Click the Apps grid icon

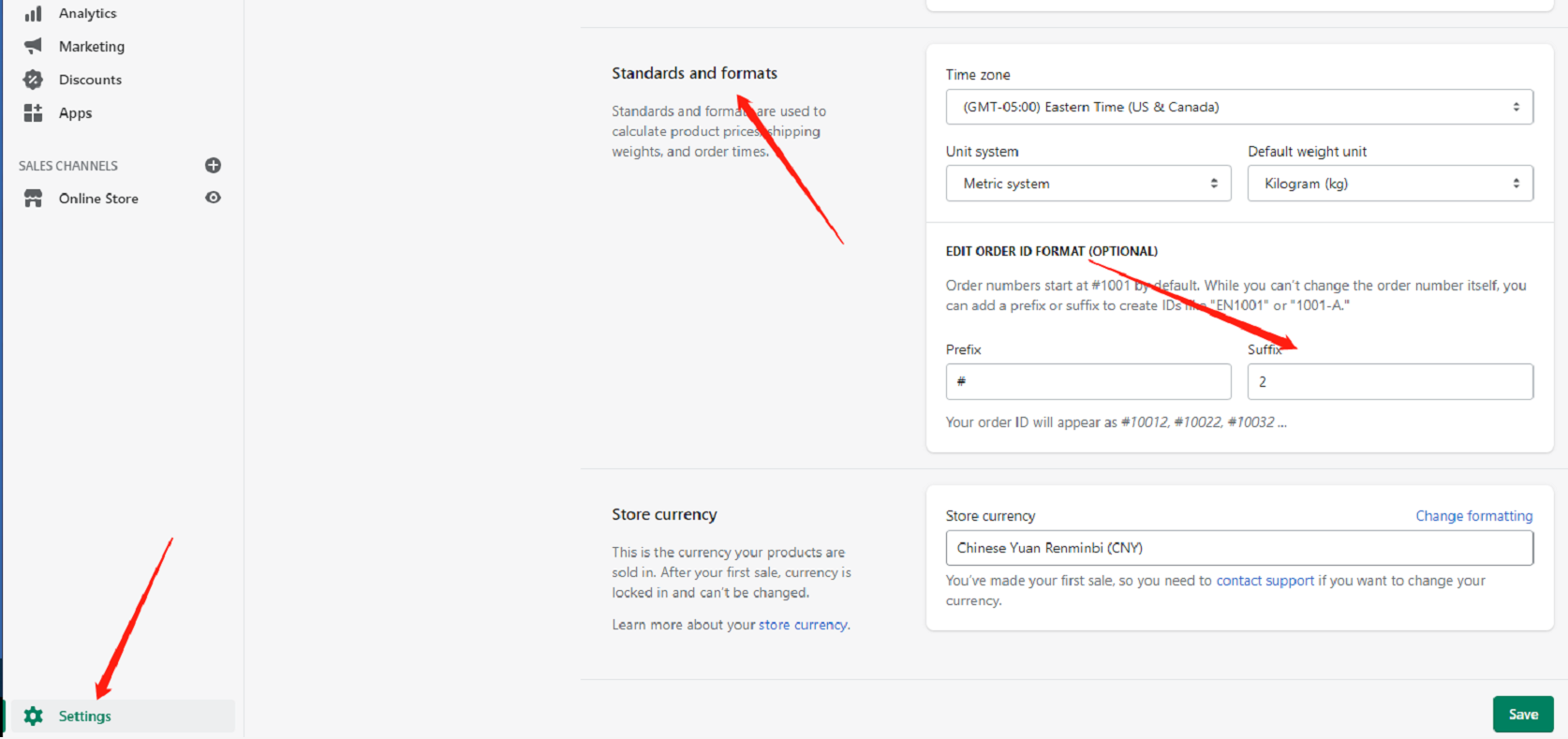34,113
